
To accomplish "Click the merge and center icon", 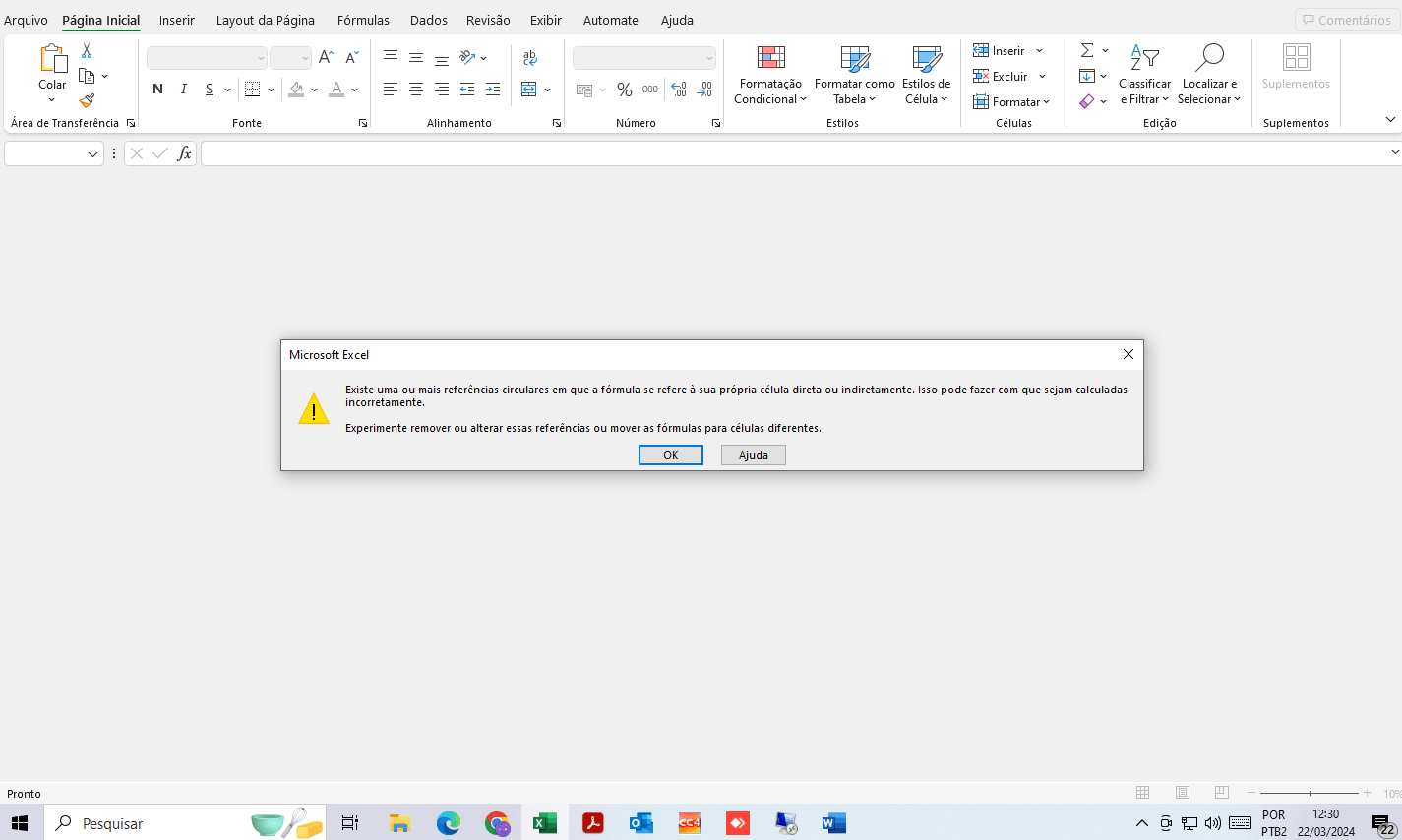I will tap(529, 90).
